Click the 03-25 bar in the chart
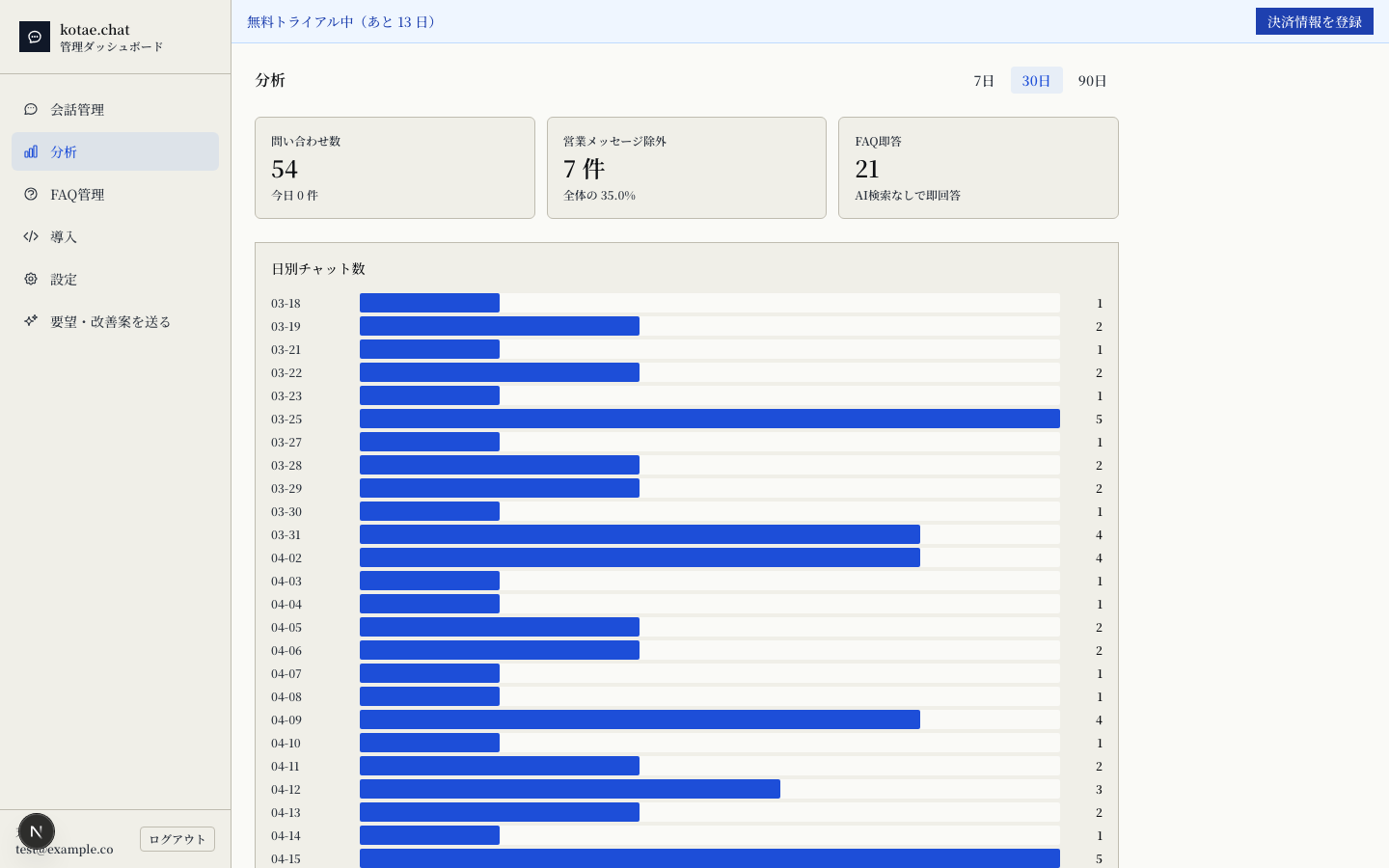 point(710,419)
